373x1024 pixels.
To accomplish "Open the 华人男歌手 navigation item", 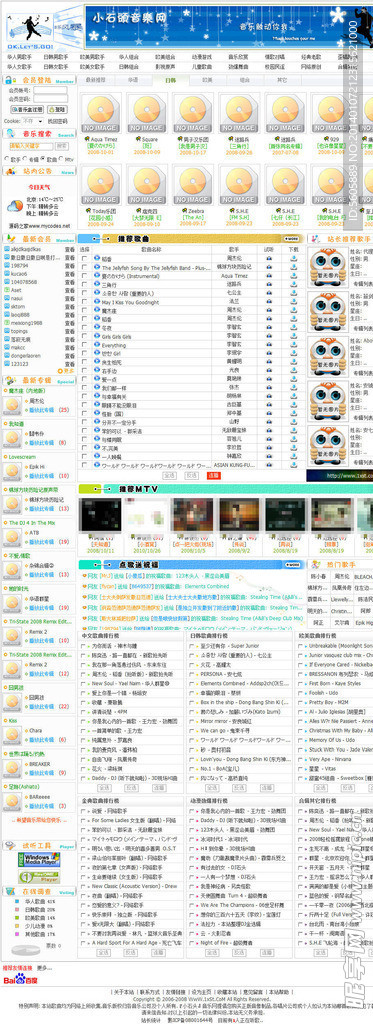I will (19, 57).
